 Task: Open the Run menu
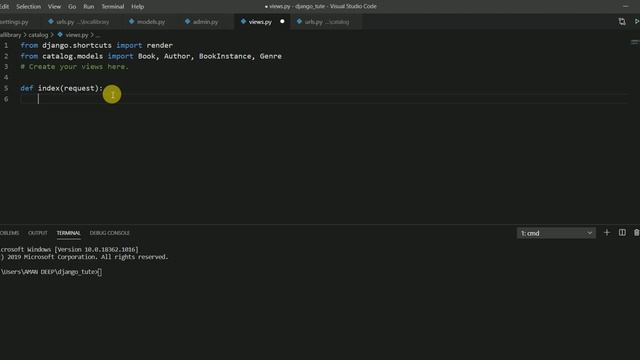(x=89, y=7)
